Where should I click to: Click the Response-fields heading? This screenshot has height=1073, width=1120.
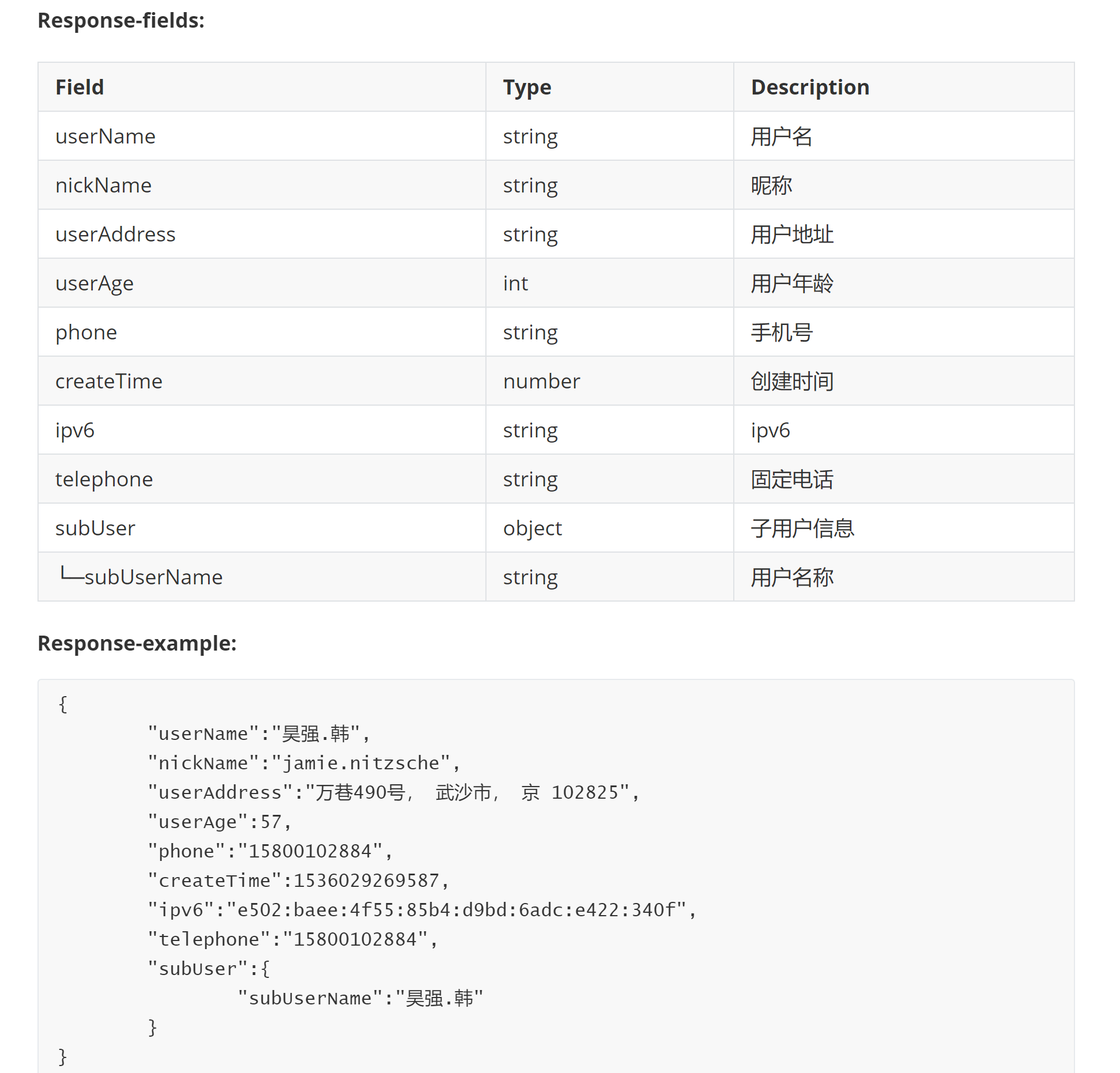tap(121, 20)
